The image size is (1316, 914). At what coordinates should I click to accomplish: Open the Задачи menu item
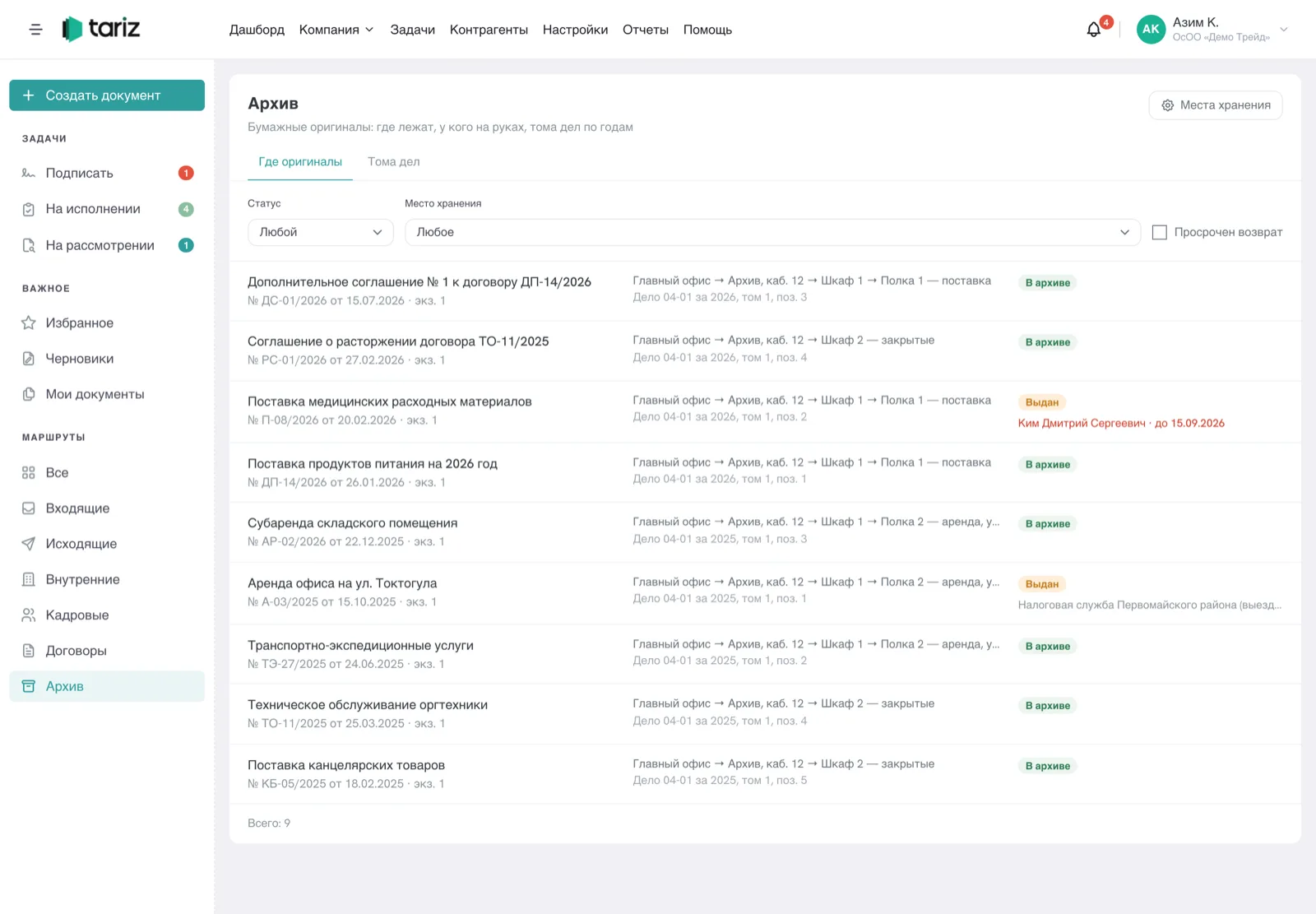(413, 30)
